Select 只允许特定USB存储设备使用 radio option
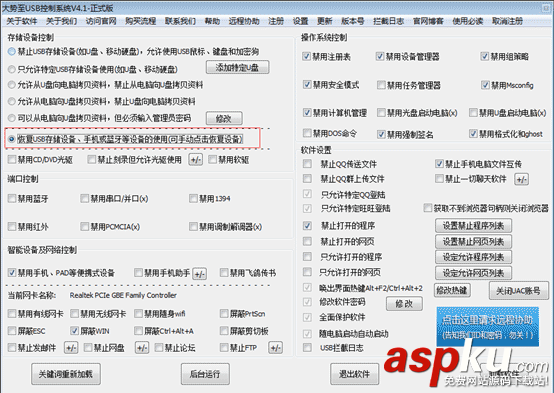The image size is (554, 393). (x=12, y=69)
